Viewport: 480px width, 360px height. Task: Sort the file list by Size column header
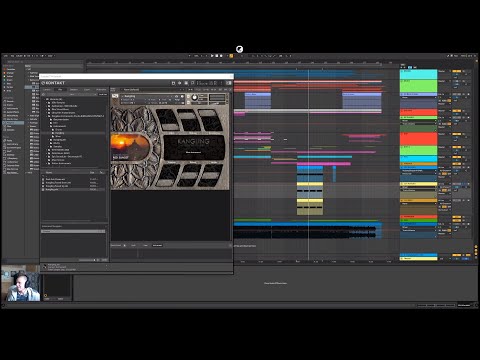point(92,172)
